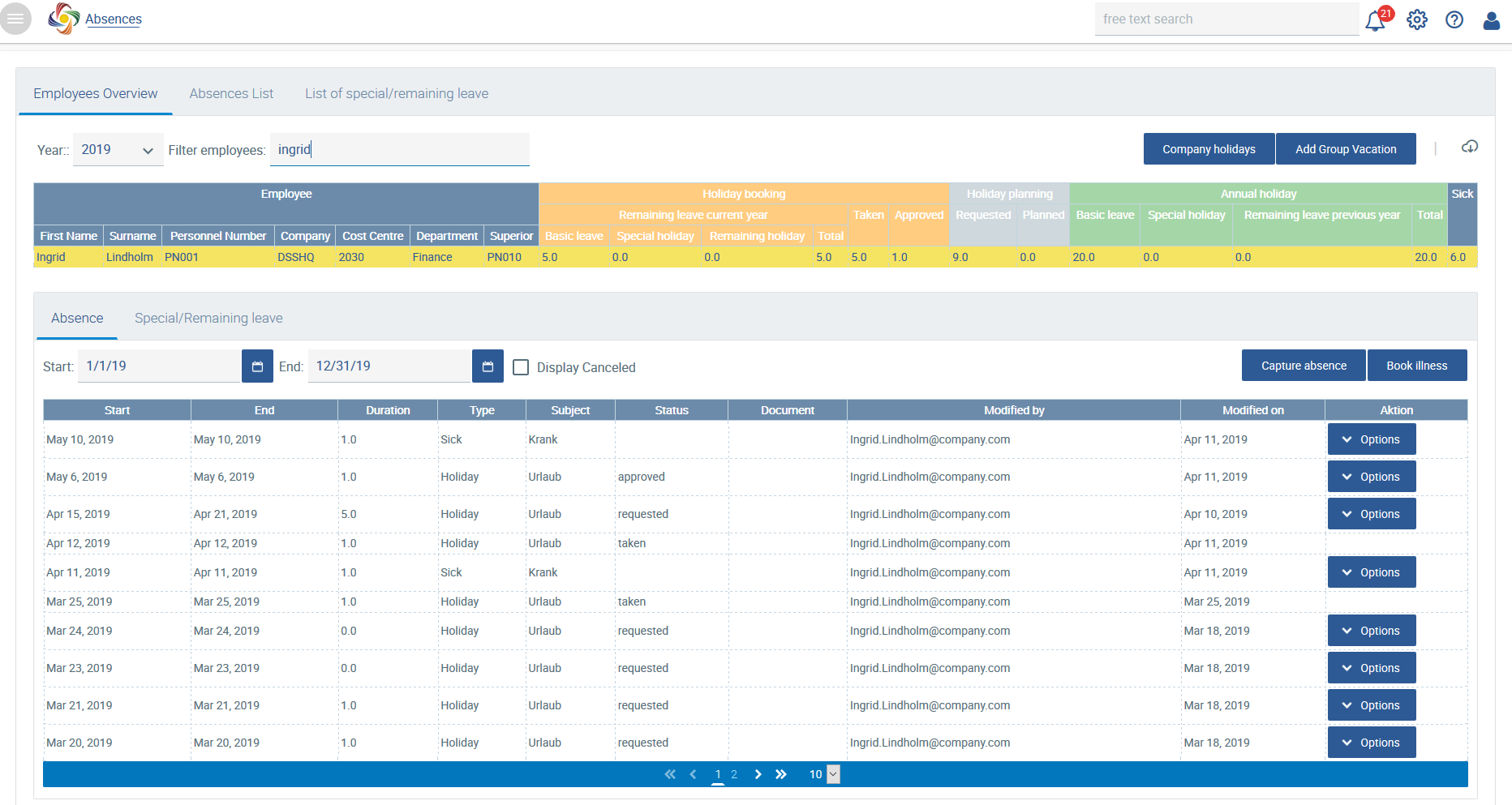The width and height of the screenshot is (1512, 805).
Task: Click the Start date field 1/1/19
Action: click(x=159, y=366)
